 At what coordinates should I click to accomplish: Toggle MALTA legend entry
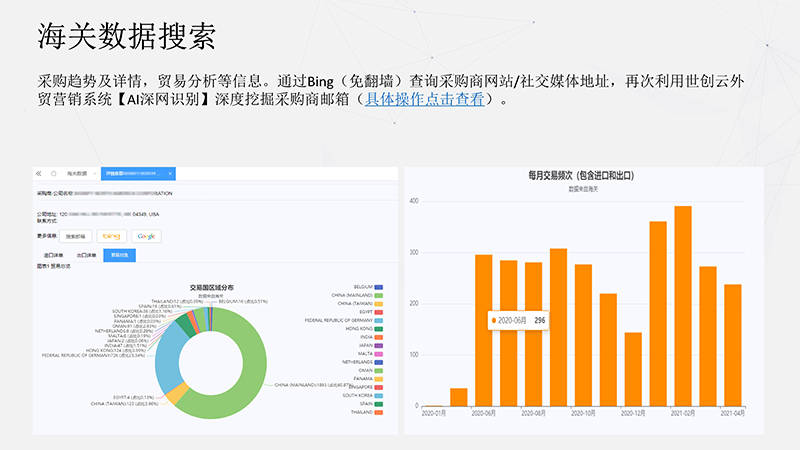tap(370, 354)
